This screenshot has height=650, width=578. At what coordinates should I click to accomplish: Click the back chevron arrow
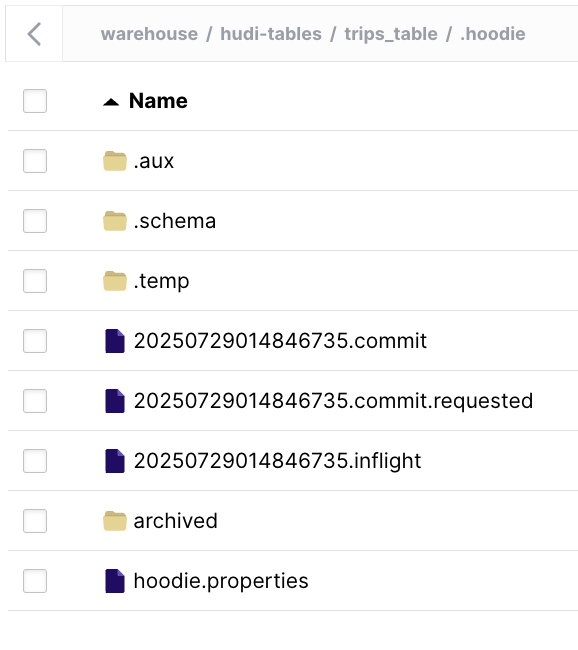click(x=34, y=34)
